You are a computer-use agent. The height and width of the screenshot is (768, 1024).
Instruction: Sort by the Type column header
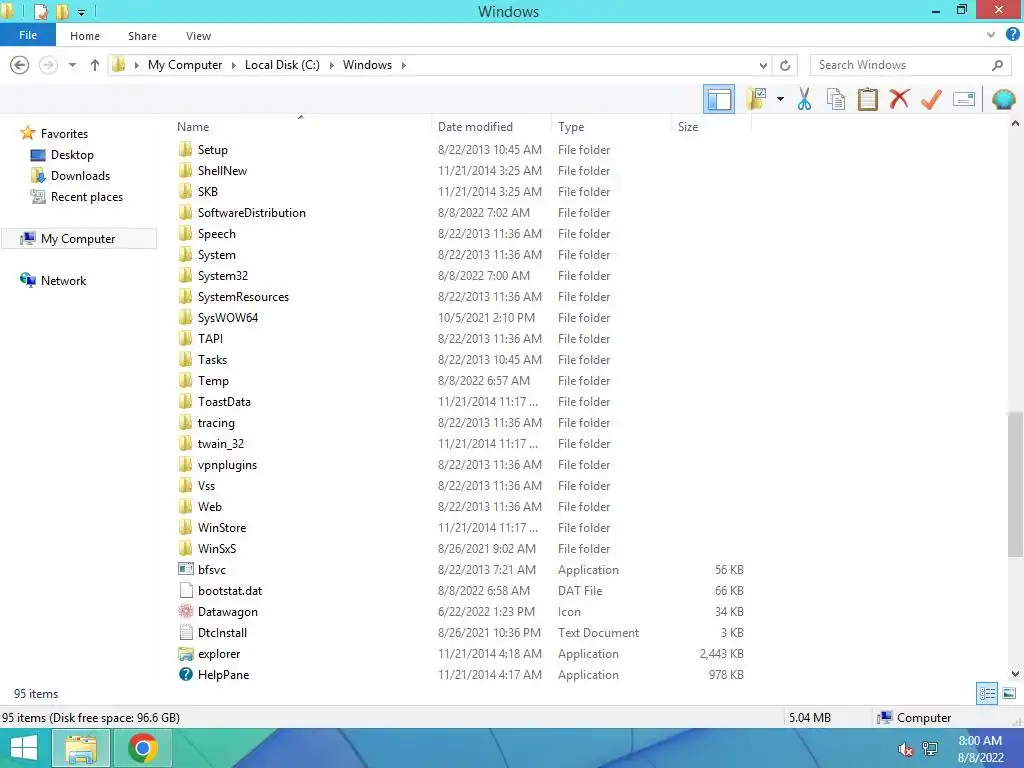611,127
